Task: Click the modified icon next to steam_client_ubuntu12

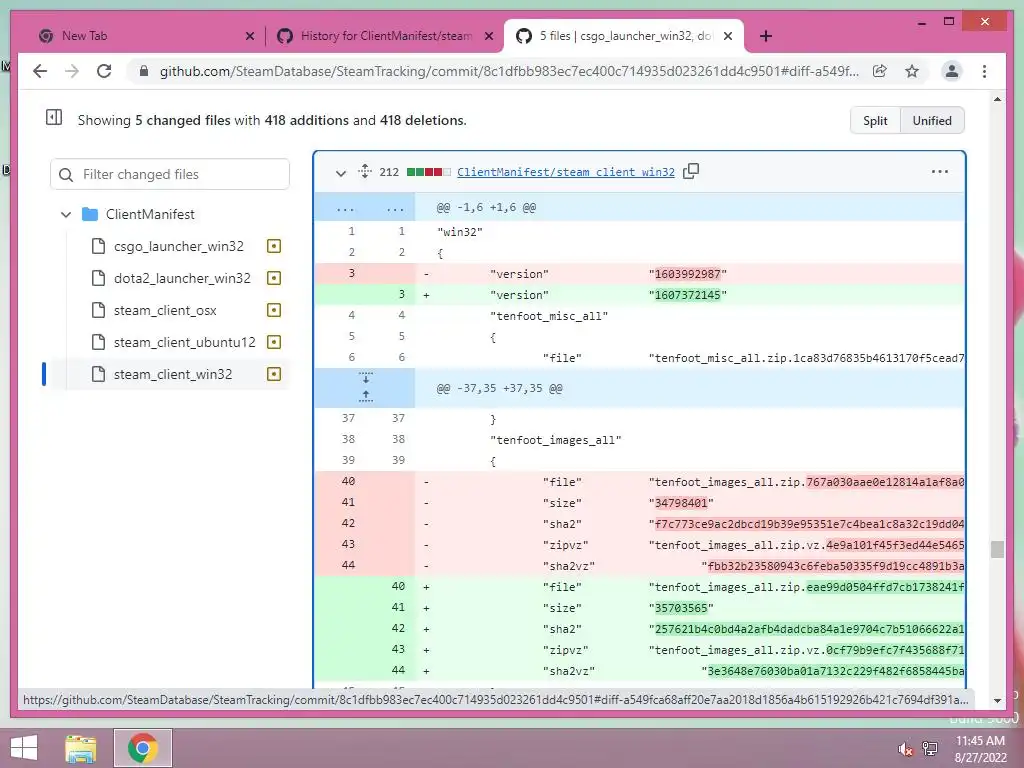Action: [274, 342]
